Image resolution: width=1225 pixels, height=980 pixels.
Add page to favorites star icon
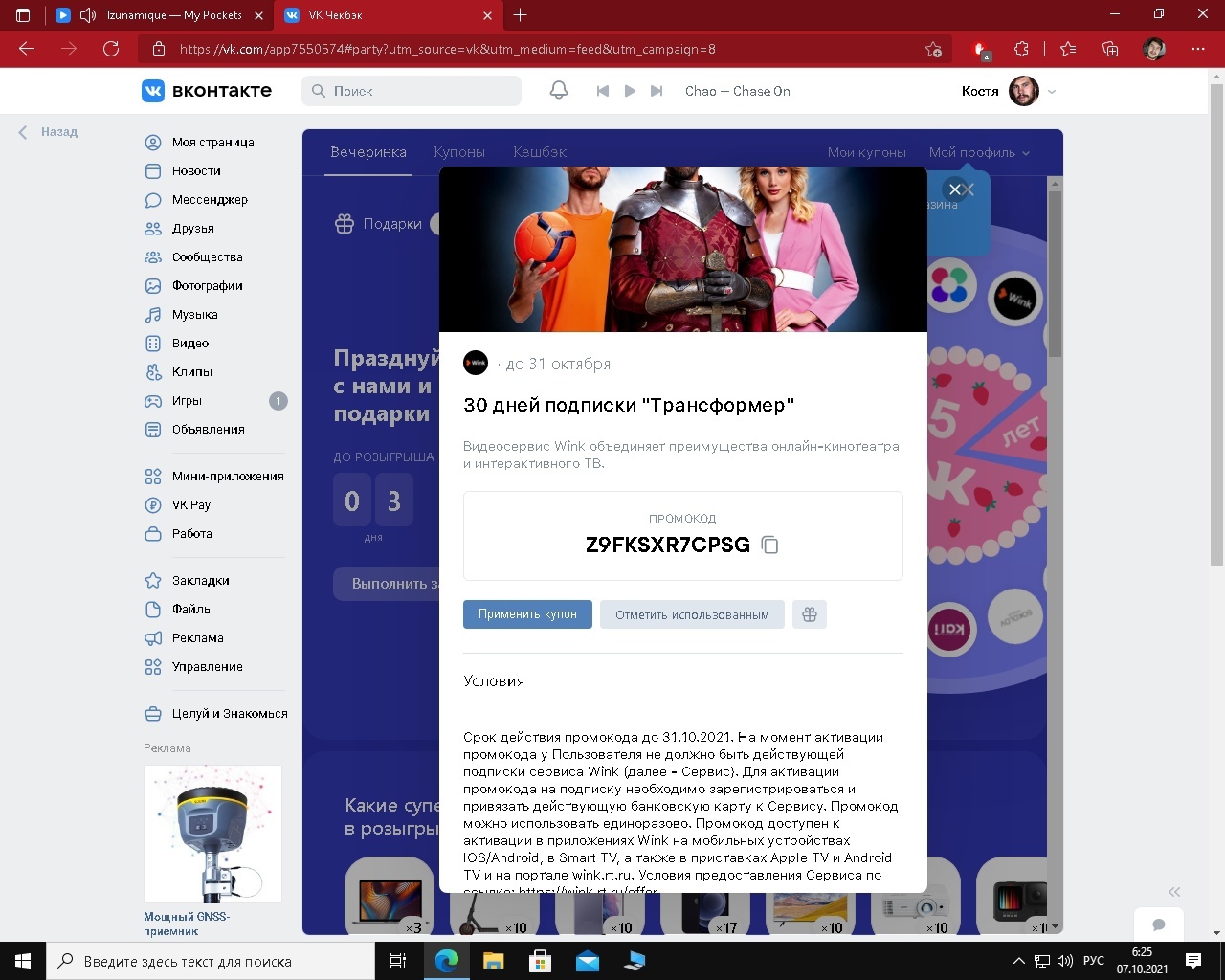[x=933, y=49]
